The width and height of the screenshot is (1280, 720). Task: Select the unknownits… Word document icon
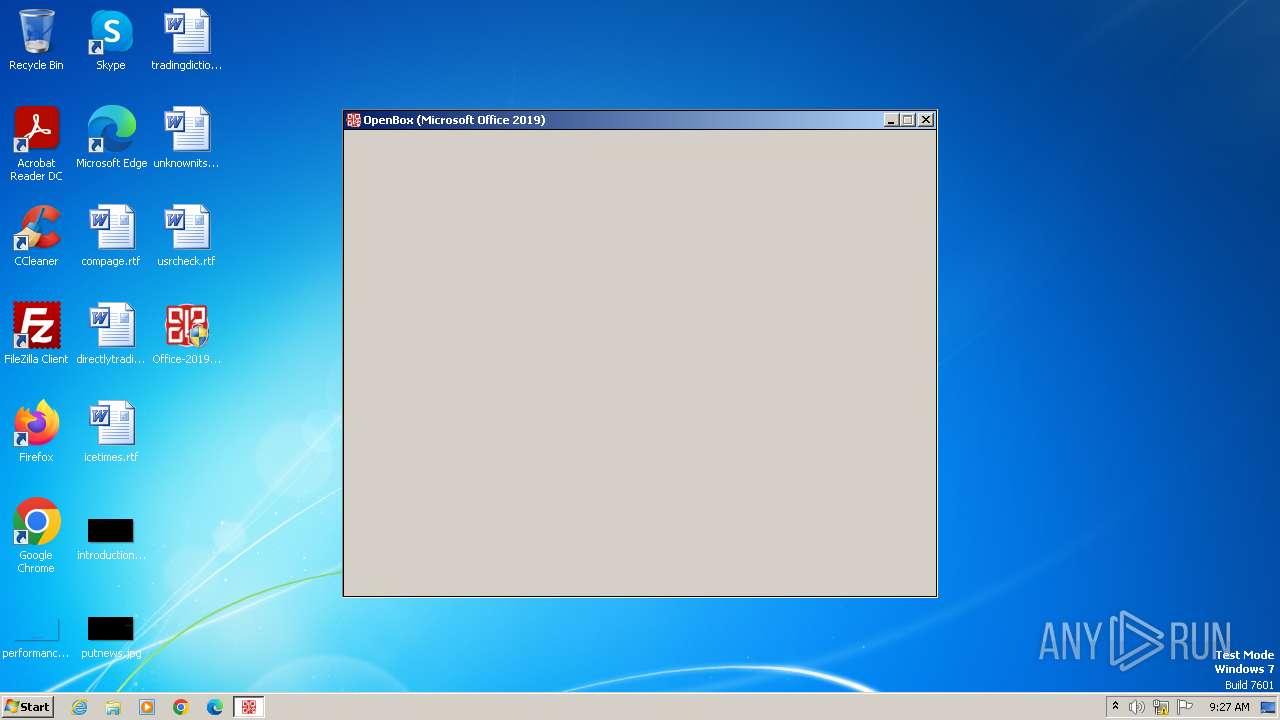click(x=186, y=138)
